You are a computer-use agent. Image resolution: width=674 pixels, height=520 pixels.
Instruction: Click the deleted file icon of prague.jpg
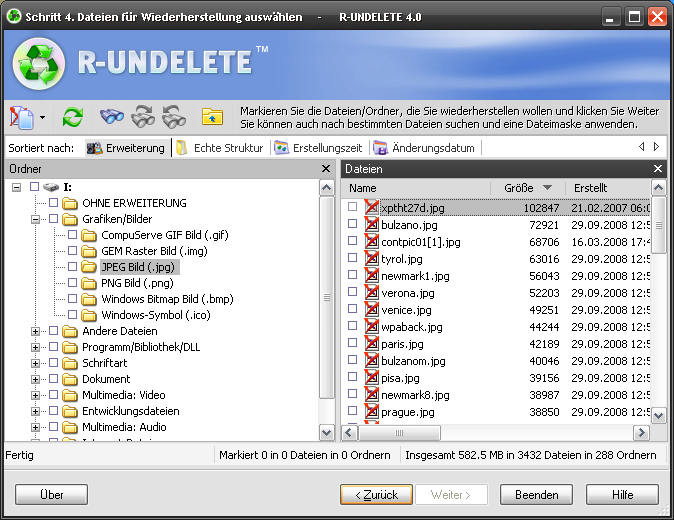point(371,411)
